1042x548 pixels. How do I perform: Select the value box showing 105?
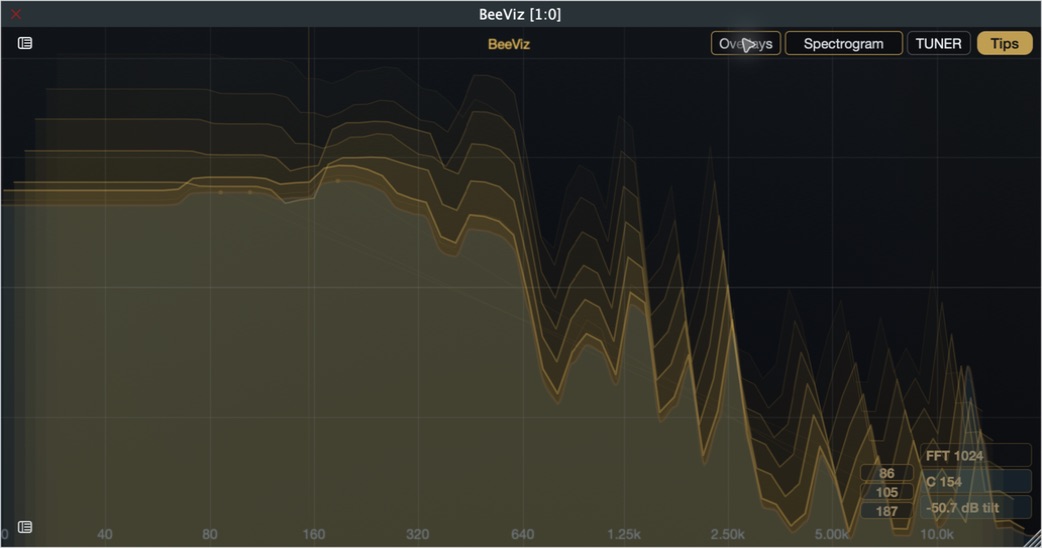coord(886,492)
